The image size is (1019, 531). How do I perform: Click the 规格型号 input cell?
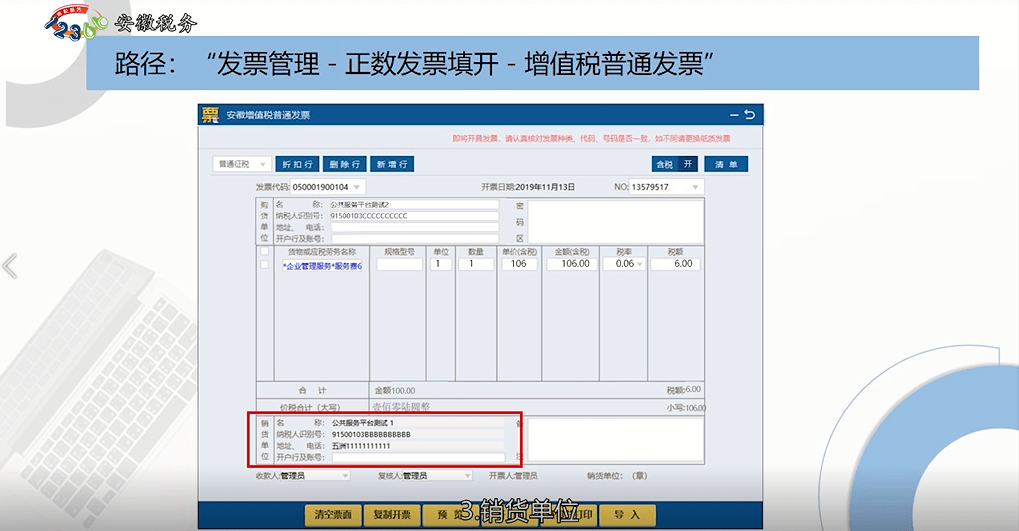click(x=399, y=265)
